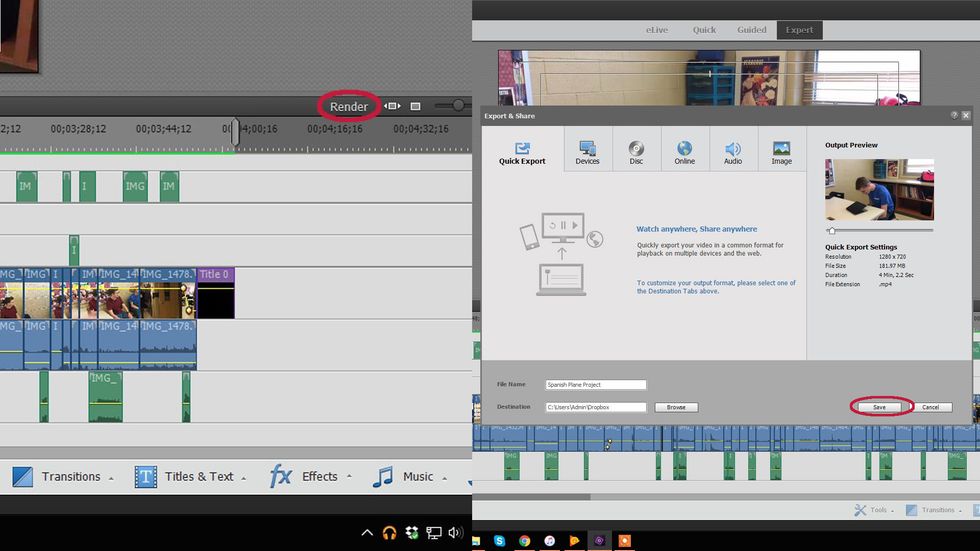
Task: Choose the Audio export tab
Action: click(x=733, y=152)
